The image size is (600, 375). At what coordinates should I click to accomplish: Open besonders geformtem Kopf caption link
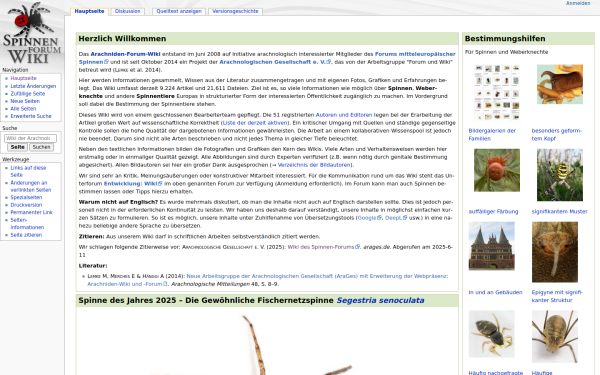pyautogui.click(x=557, y=135)
